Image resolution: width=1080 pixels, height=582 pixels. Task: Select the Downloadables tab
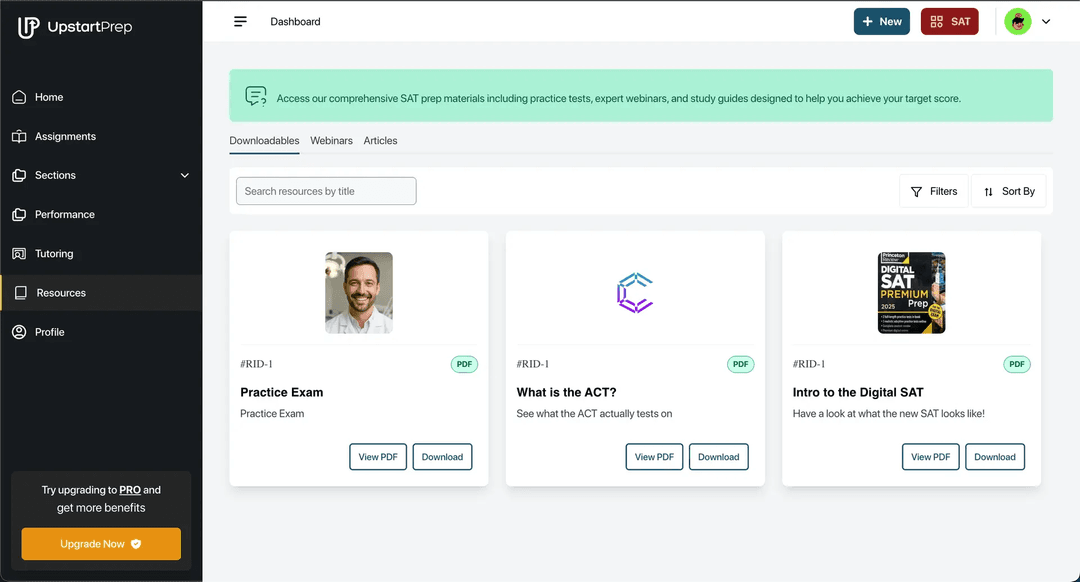264,141
